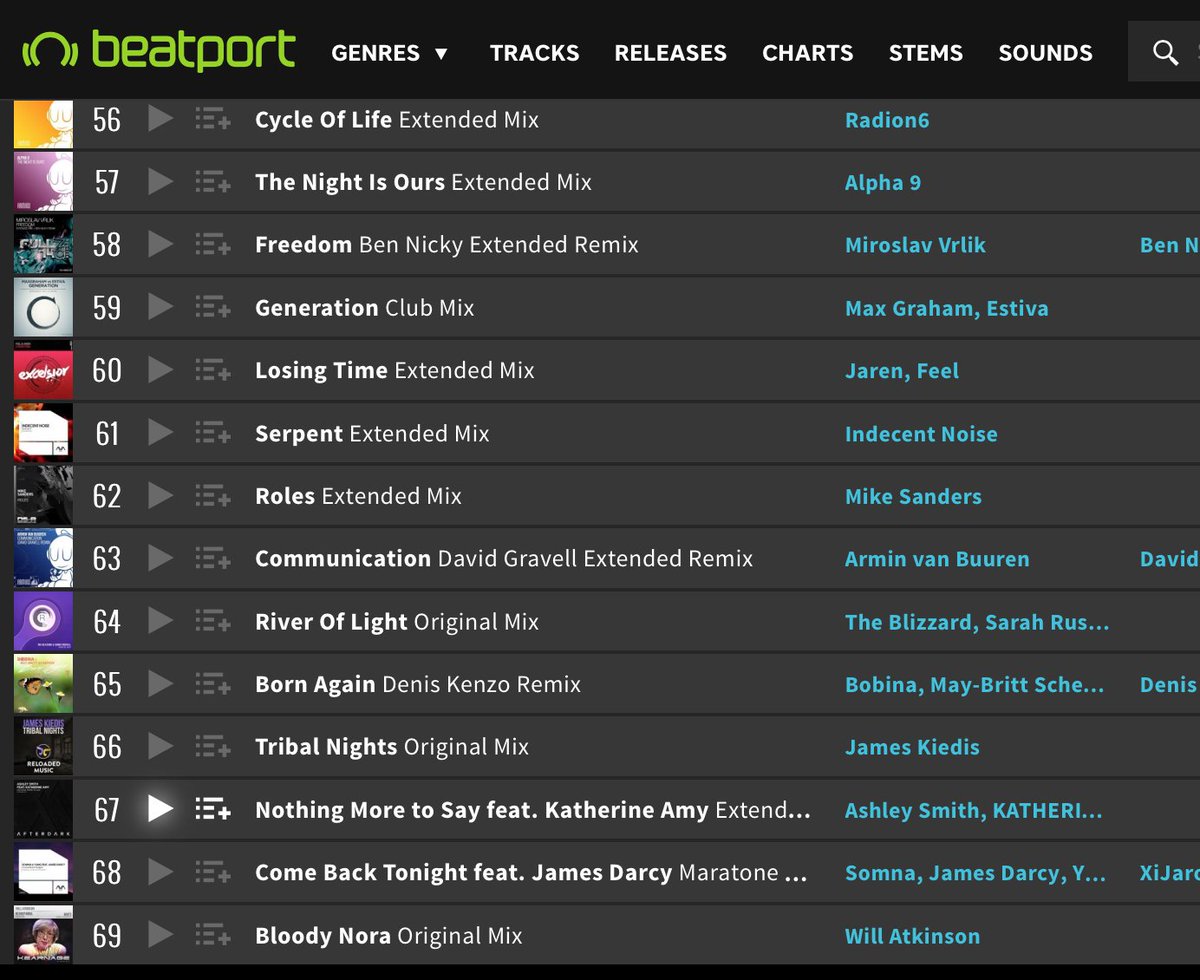The height and width of the screenshot is (980, 1200).
Task: Add Bloody Nora to queue
Action: (213, 936)
